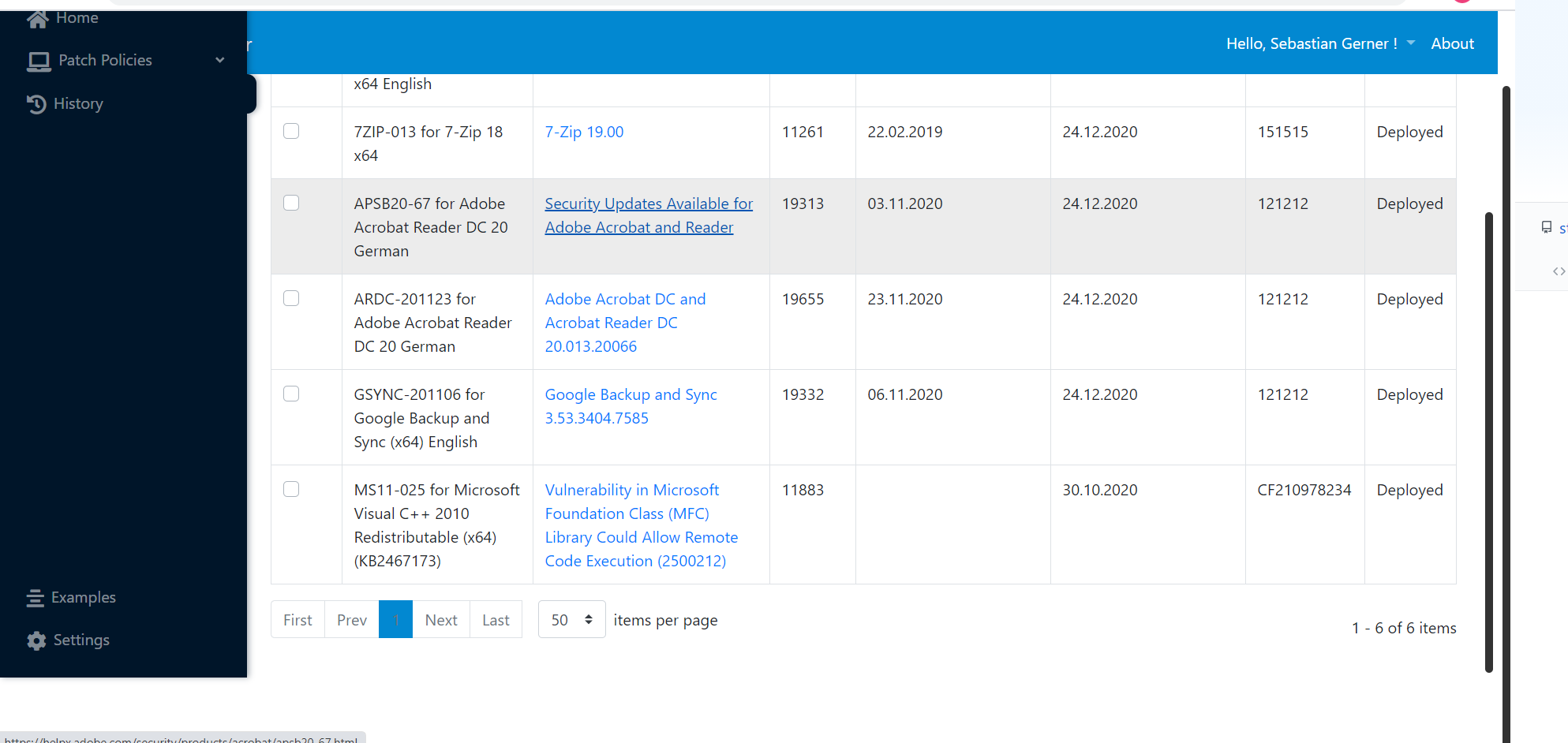Click the Next pagination button
This screenshot has width=1568, height=743.
point(441,620)
